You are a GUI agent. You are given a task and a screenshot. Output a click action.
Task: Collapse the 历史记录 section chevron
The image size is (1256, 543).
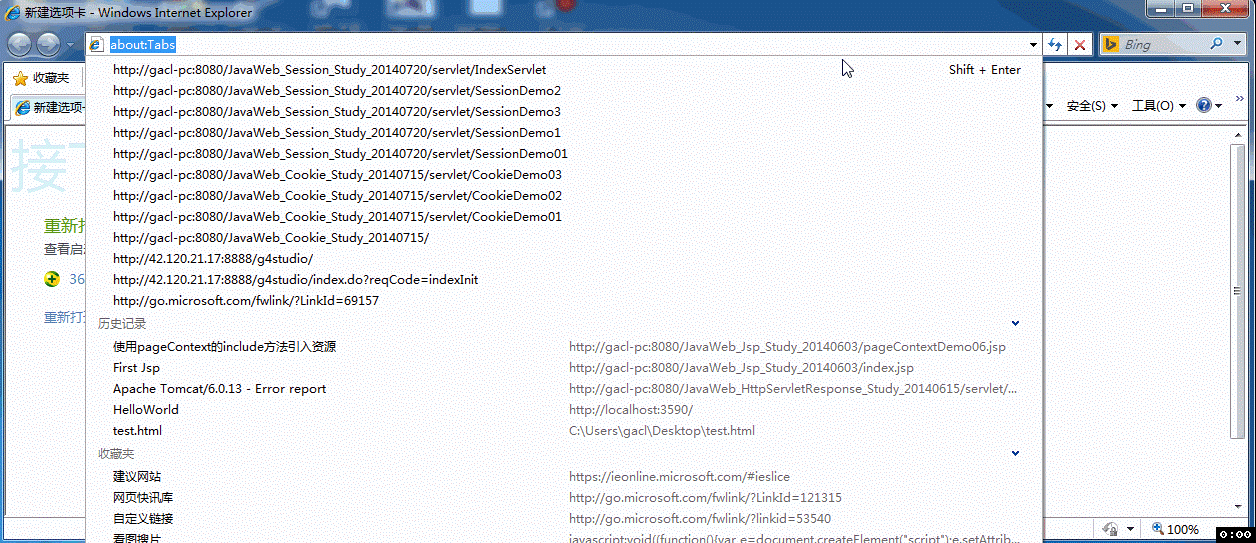pyautogui.click(x=1016, y=323)
